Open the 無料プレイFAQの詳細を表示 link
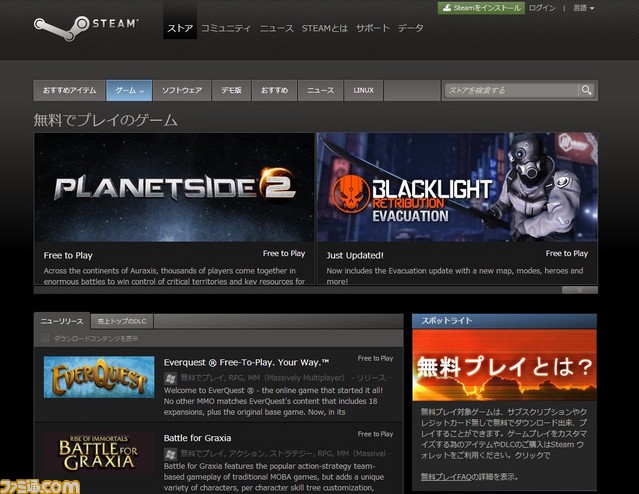The width and height of the screenshot is (639, 494). (469, 476)
